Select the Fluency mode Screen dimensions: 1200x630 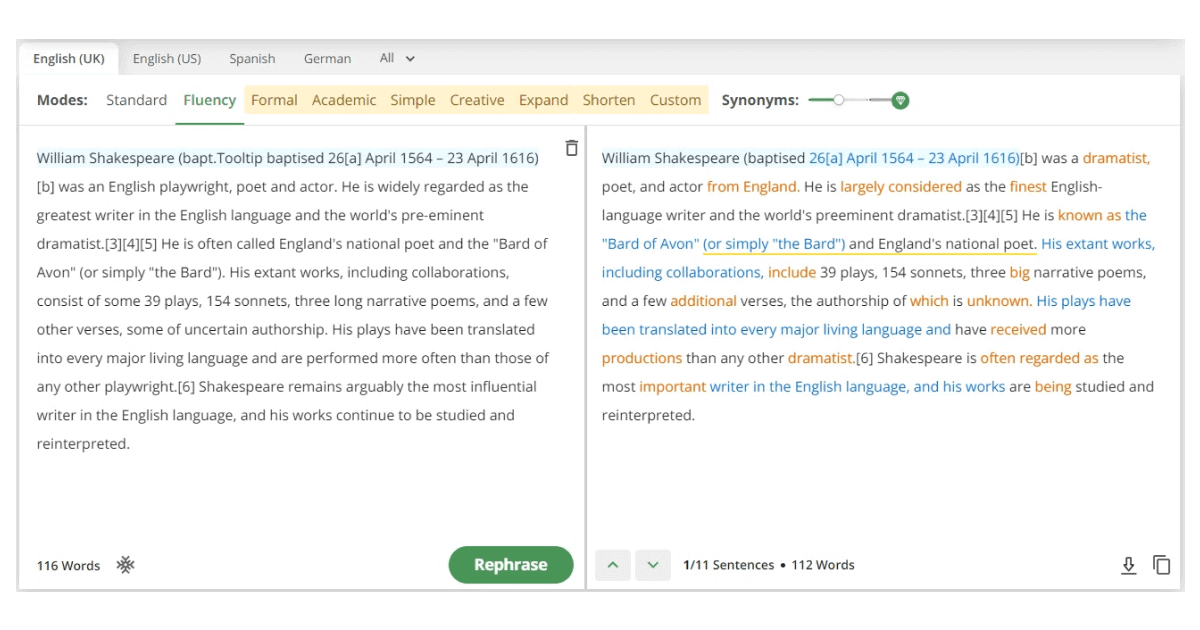210,100
